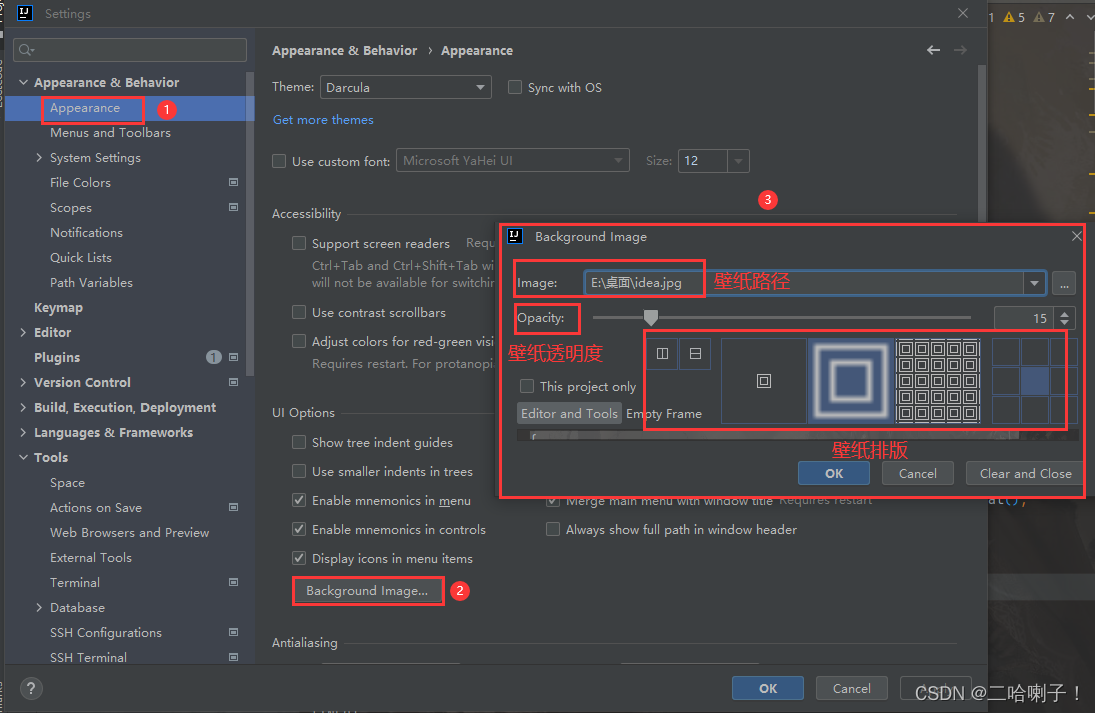Collapse the Appearance & Behavior section
This screenshot has height=713, width=1095.
[24, 82]
